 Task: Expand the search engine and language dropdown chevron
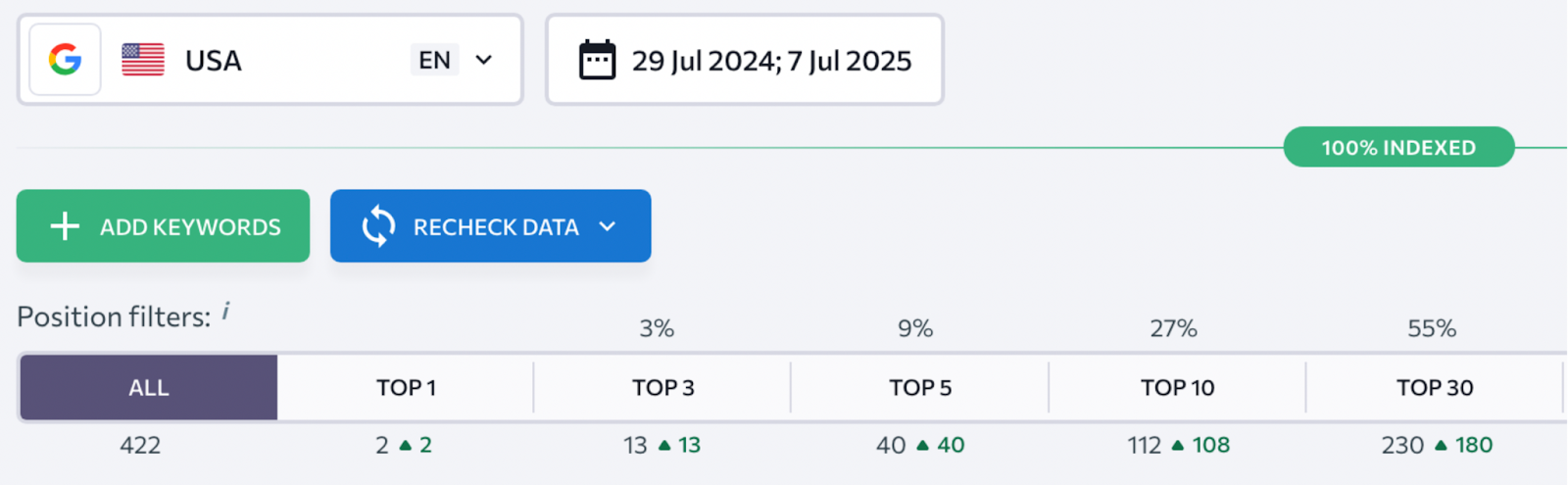point(483,60)
